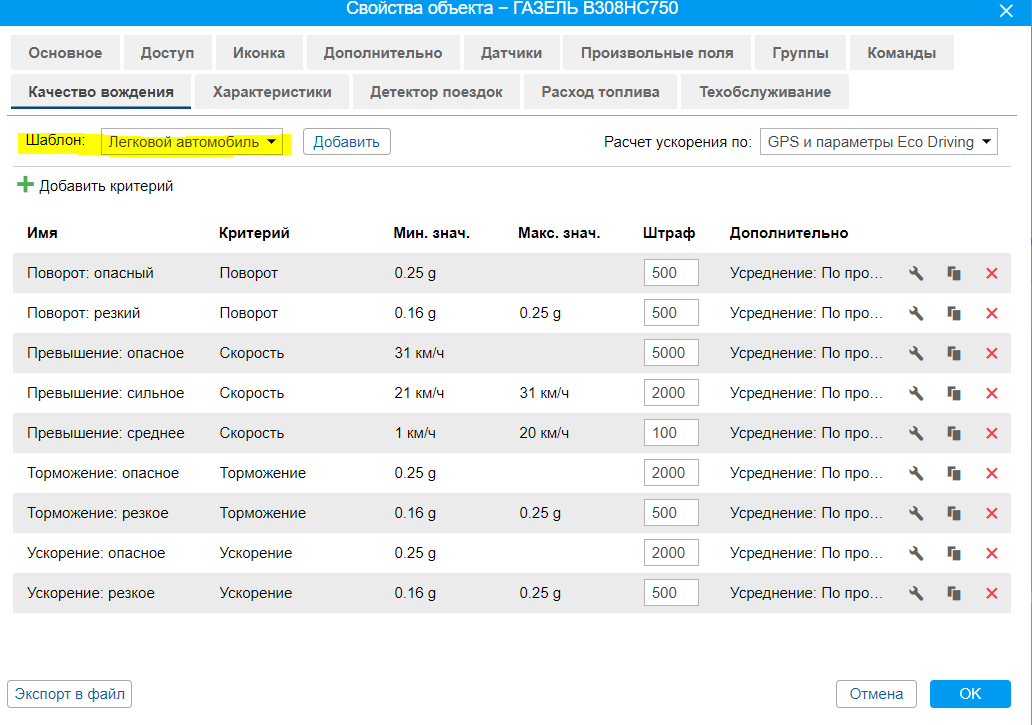Close the object properties dialog
This screenshot has height=725, width=1032.
pyautogui.click(x=1006, y=10)
